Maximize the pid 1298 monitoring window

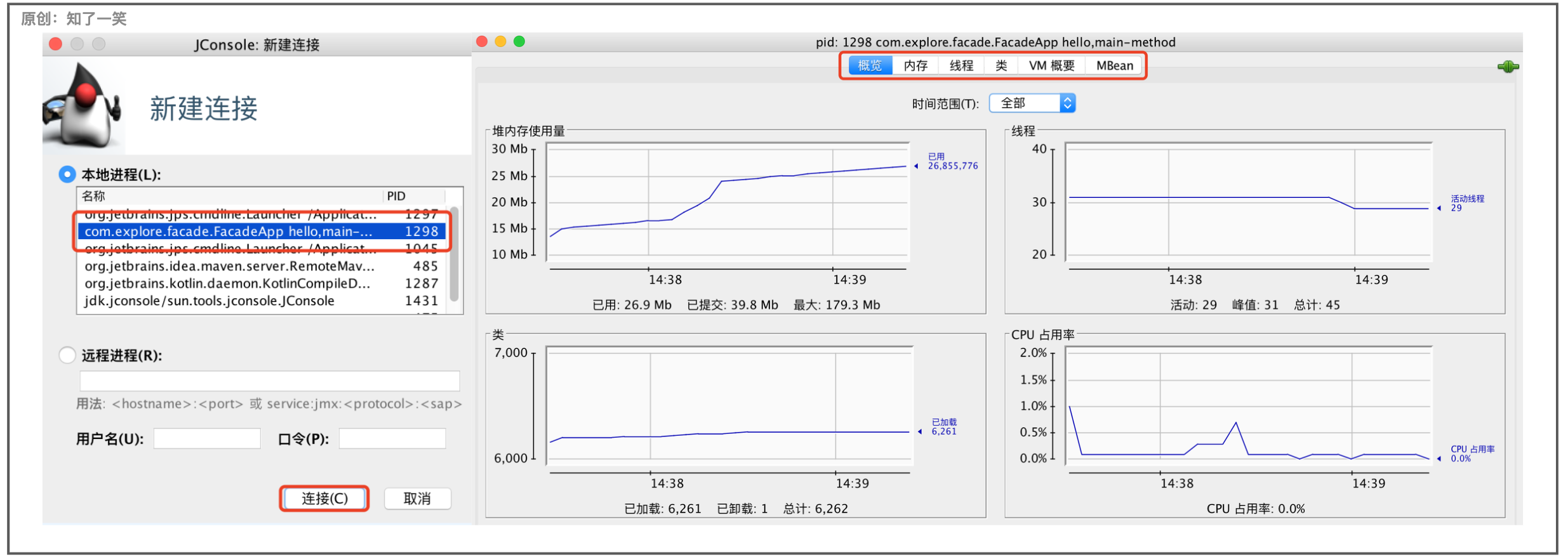point(519,41)
